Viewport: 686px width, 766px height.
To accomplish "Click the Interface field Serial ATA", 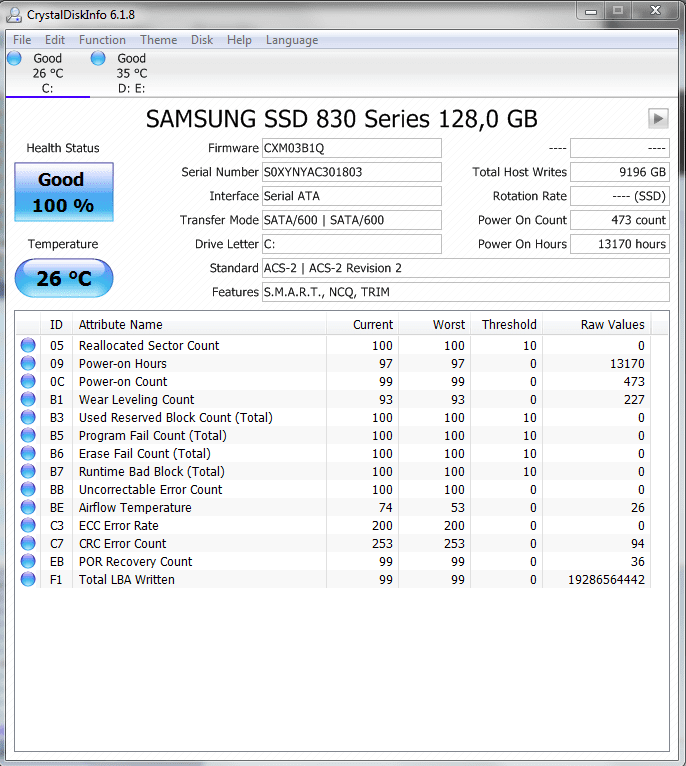I will pos(352,196).
